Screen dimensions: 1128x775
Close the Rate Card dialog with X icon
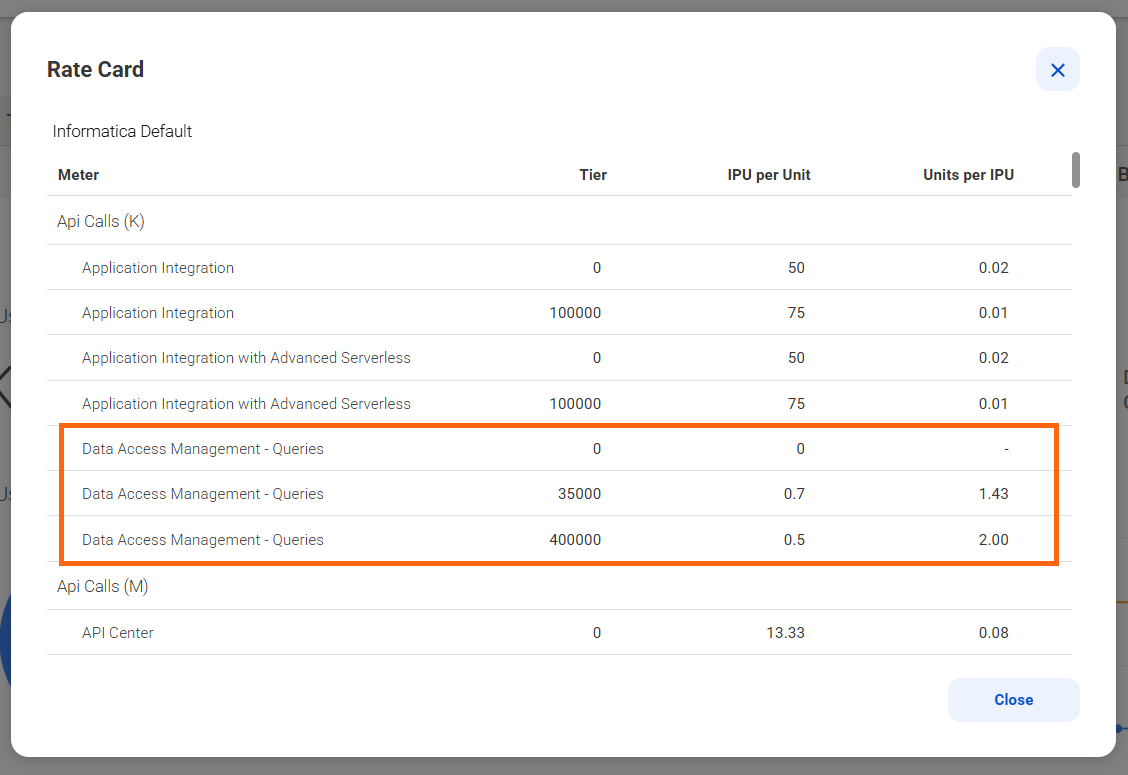(x=1058, y=70)
